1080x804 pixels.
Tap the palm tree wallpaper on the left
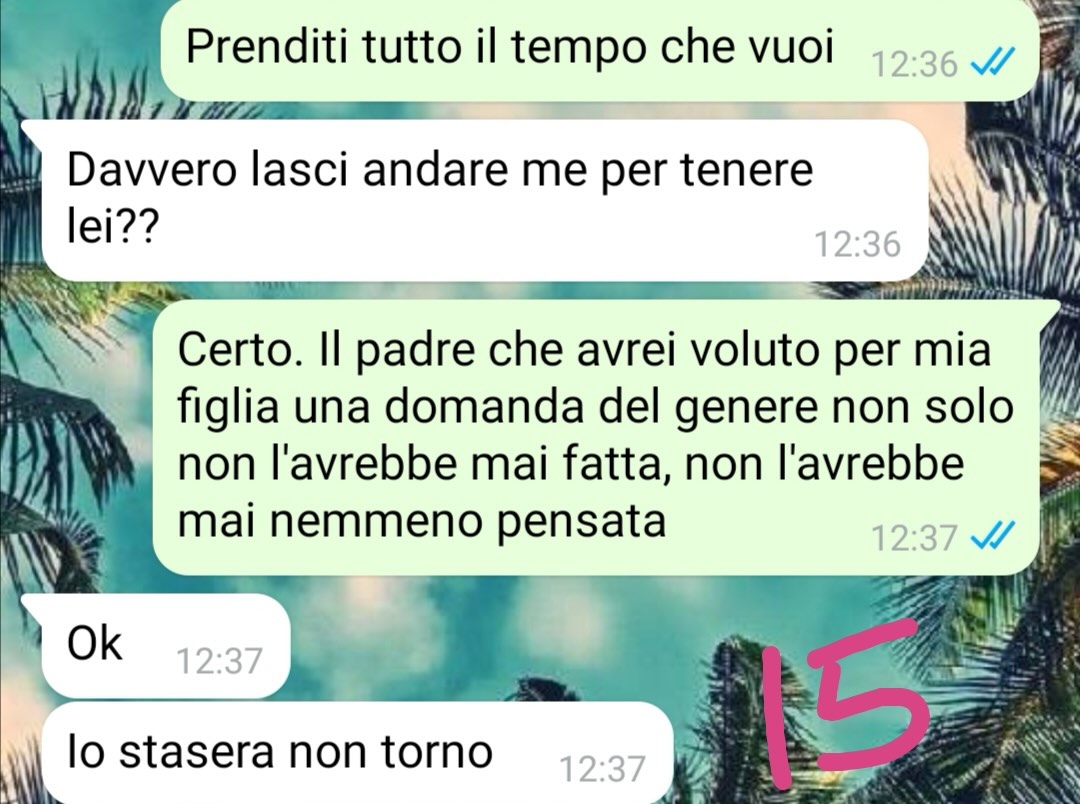[x=69, y=448]
